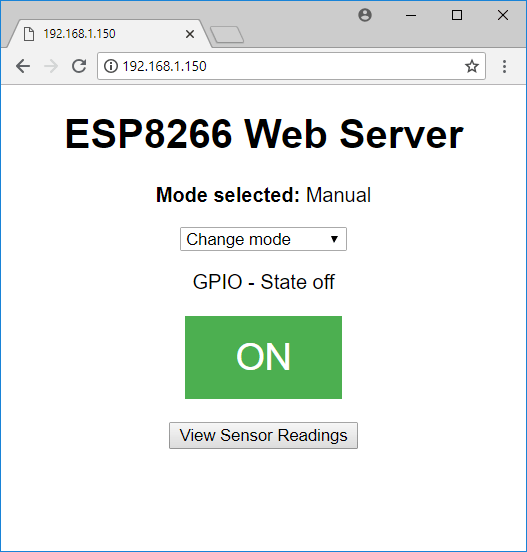
Task: Open the user profile icon in title bar
Action: (365, 15)
